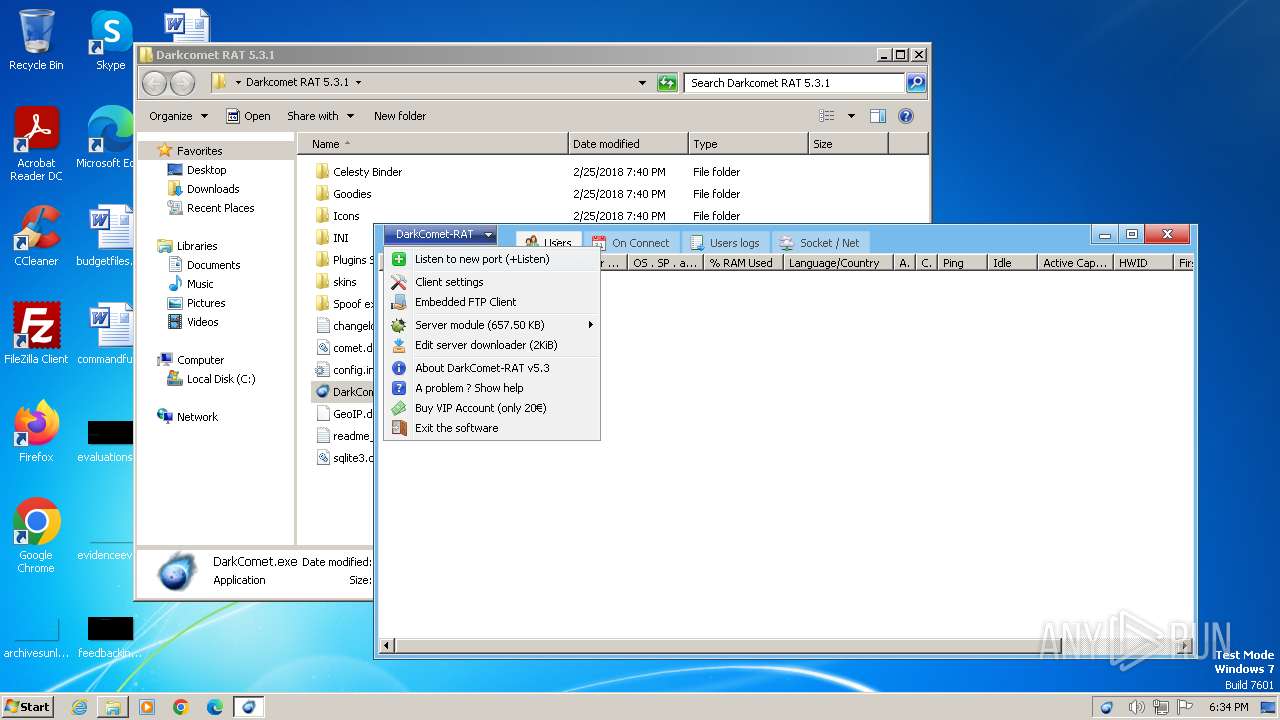Toggle the Explorer preview pane icon
1280x720 pixels.
coord(877,116)
